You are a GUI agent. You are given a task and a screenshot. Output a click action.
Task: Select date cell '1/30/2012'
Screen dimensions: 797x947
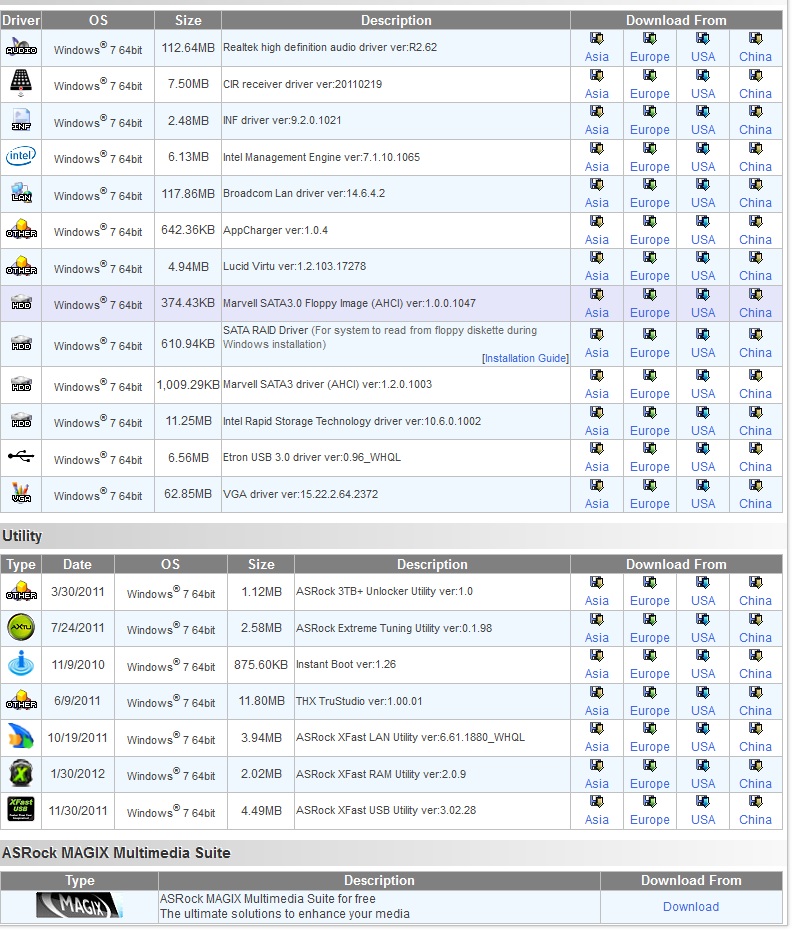point(77,774)
